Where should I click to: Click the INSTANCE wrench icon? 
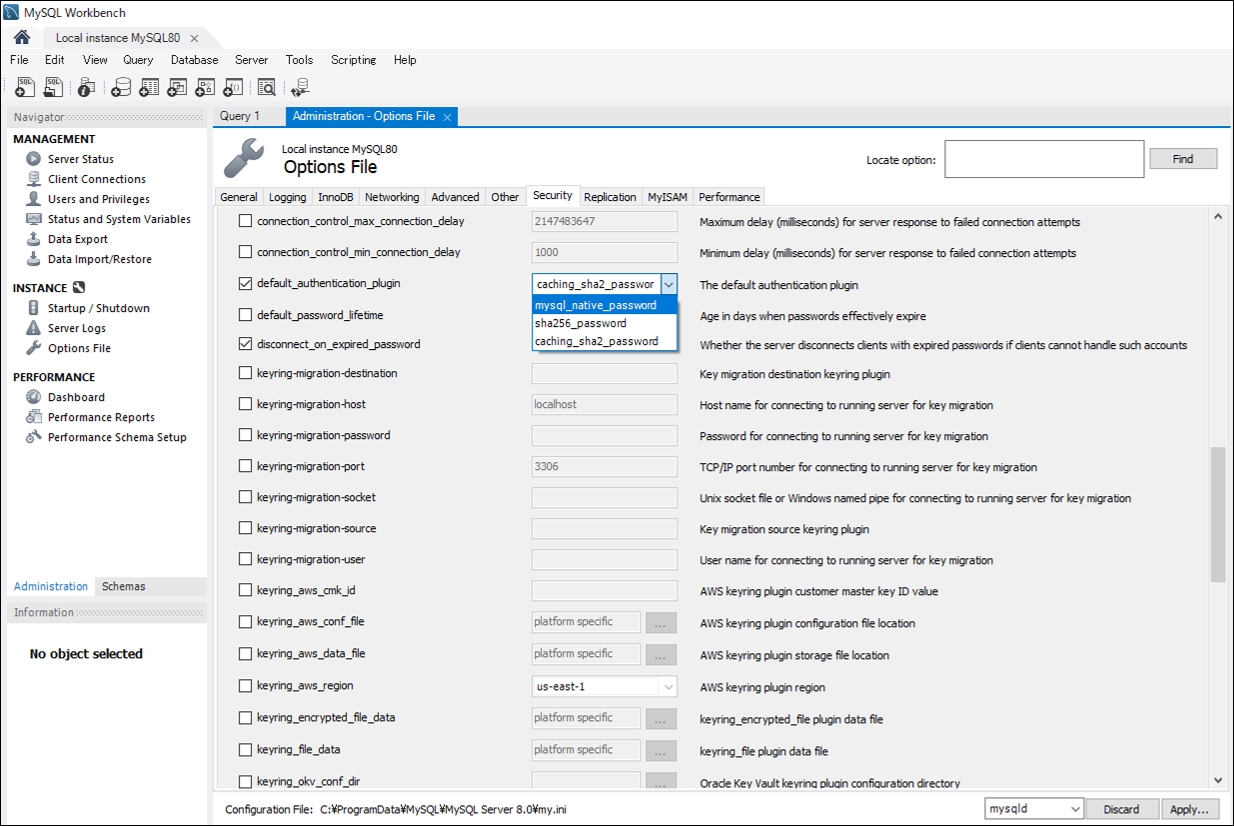[x=79, y=288]
